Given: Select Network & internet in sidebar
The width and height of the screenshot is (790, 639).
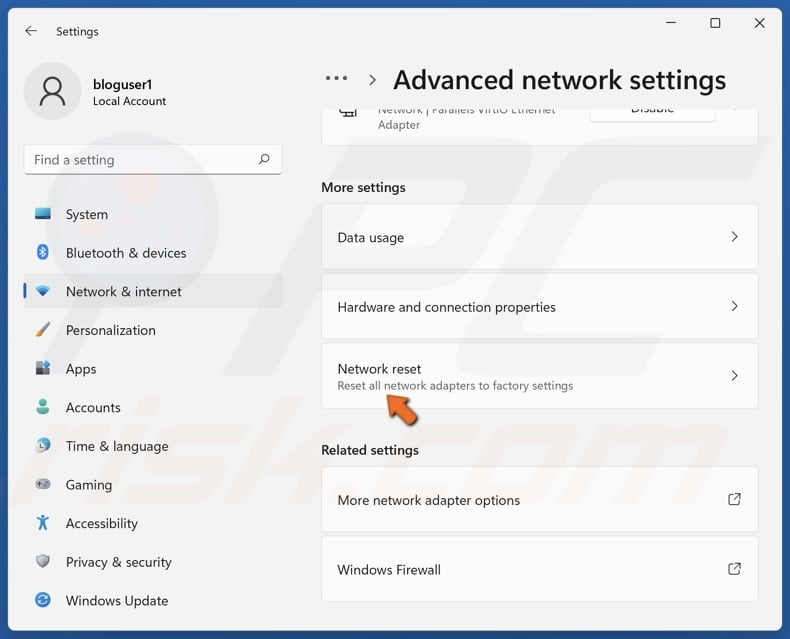Looking at the screenshot, I should point(153,291).
